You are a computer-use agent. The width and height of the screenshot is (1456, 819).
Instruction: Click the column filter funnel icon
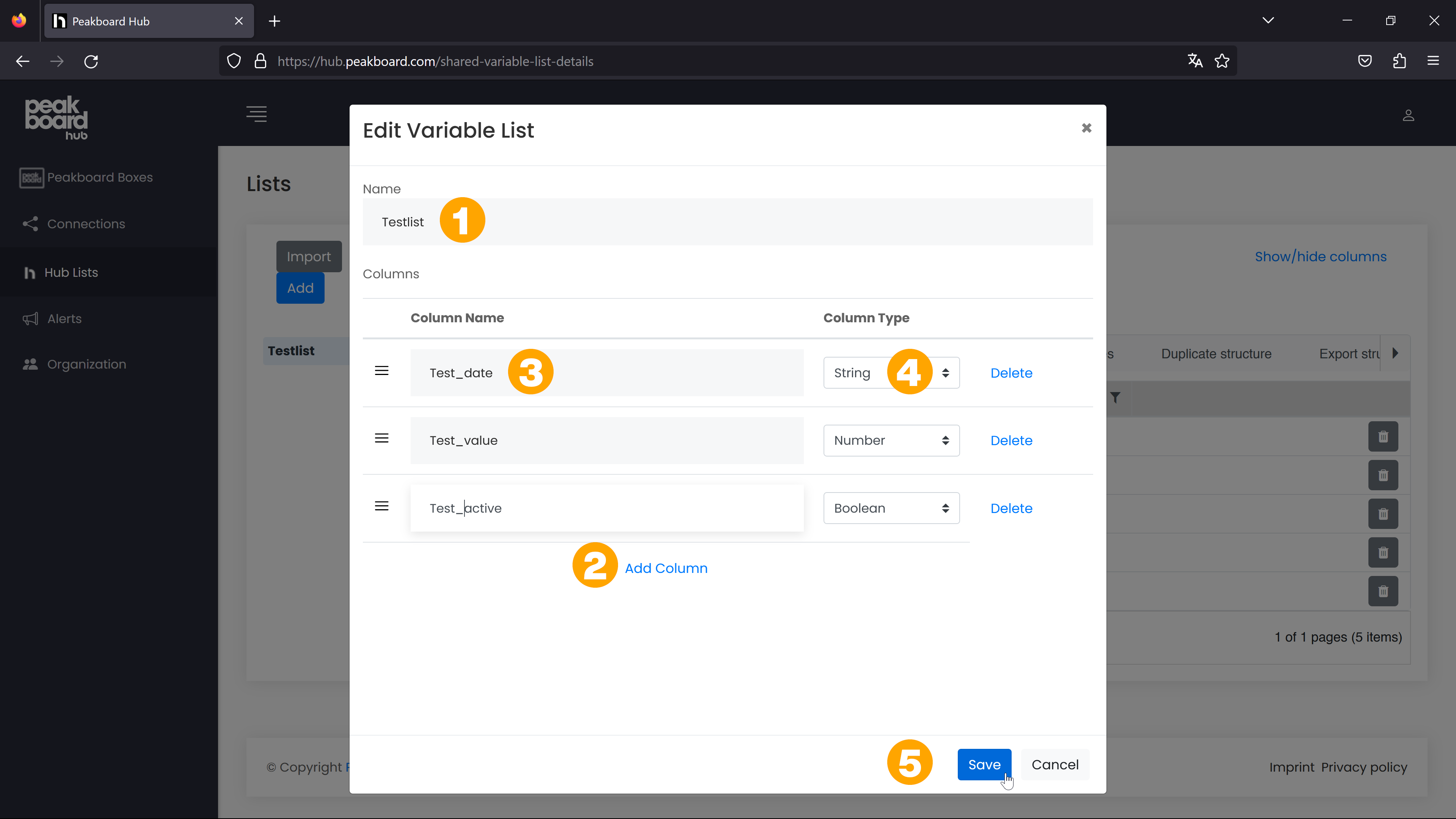click(x=1115, y=398)
